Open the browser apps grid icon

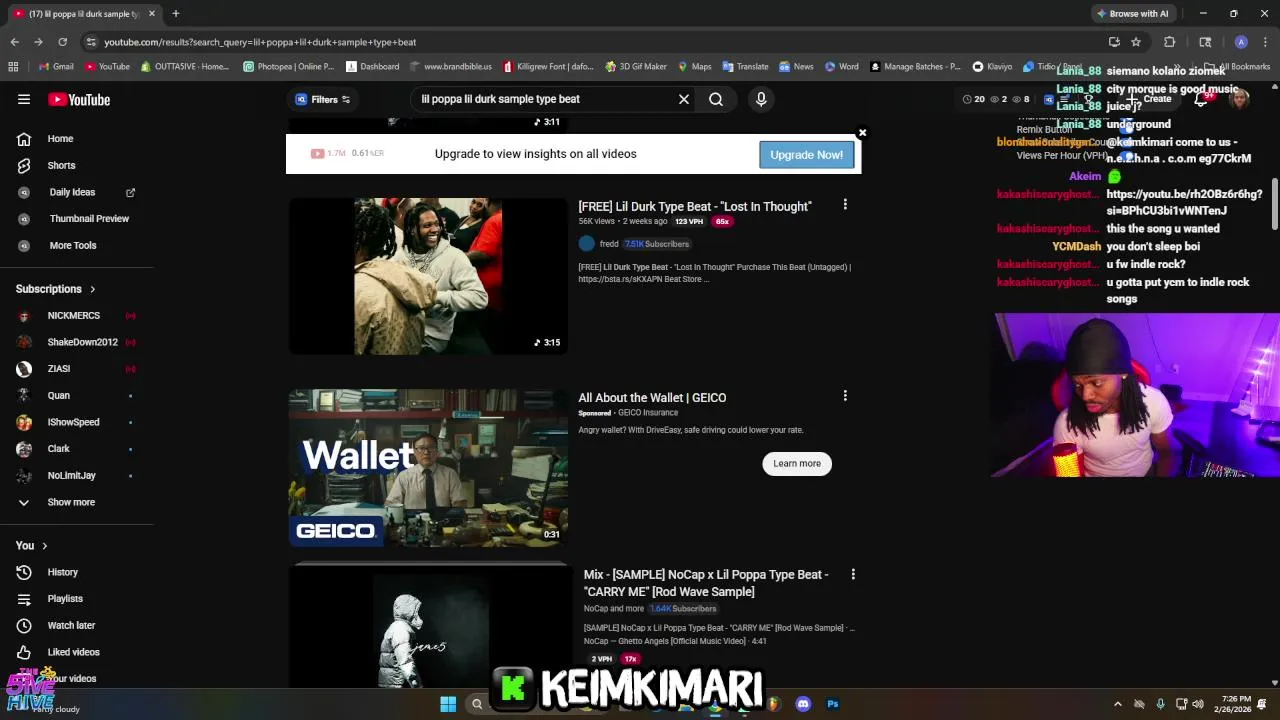(13, 67)
